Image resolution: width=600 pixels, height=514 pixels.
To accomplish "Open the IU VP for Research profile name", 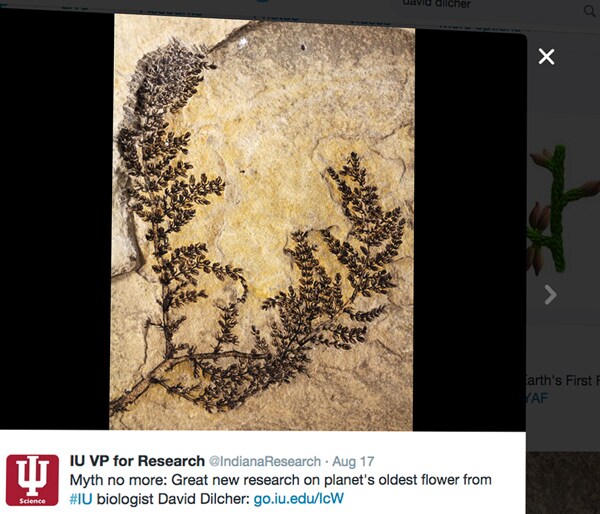I will point(137,461).
